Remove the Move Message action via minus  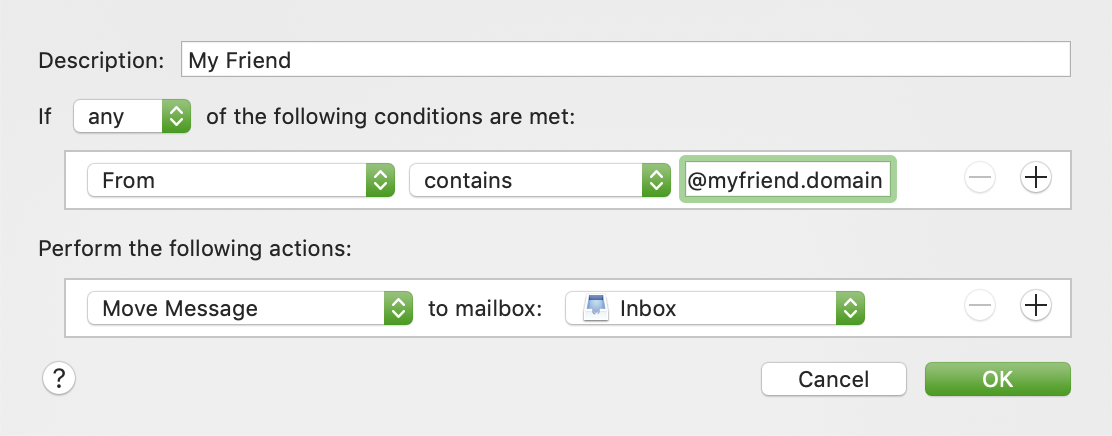click(980, 307)
